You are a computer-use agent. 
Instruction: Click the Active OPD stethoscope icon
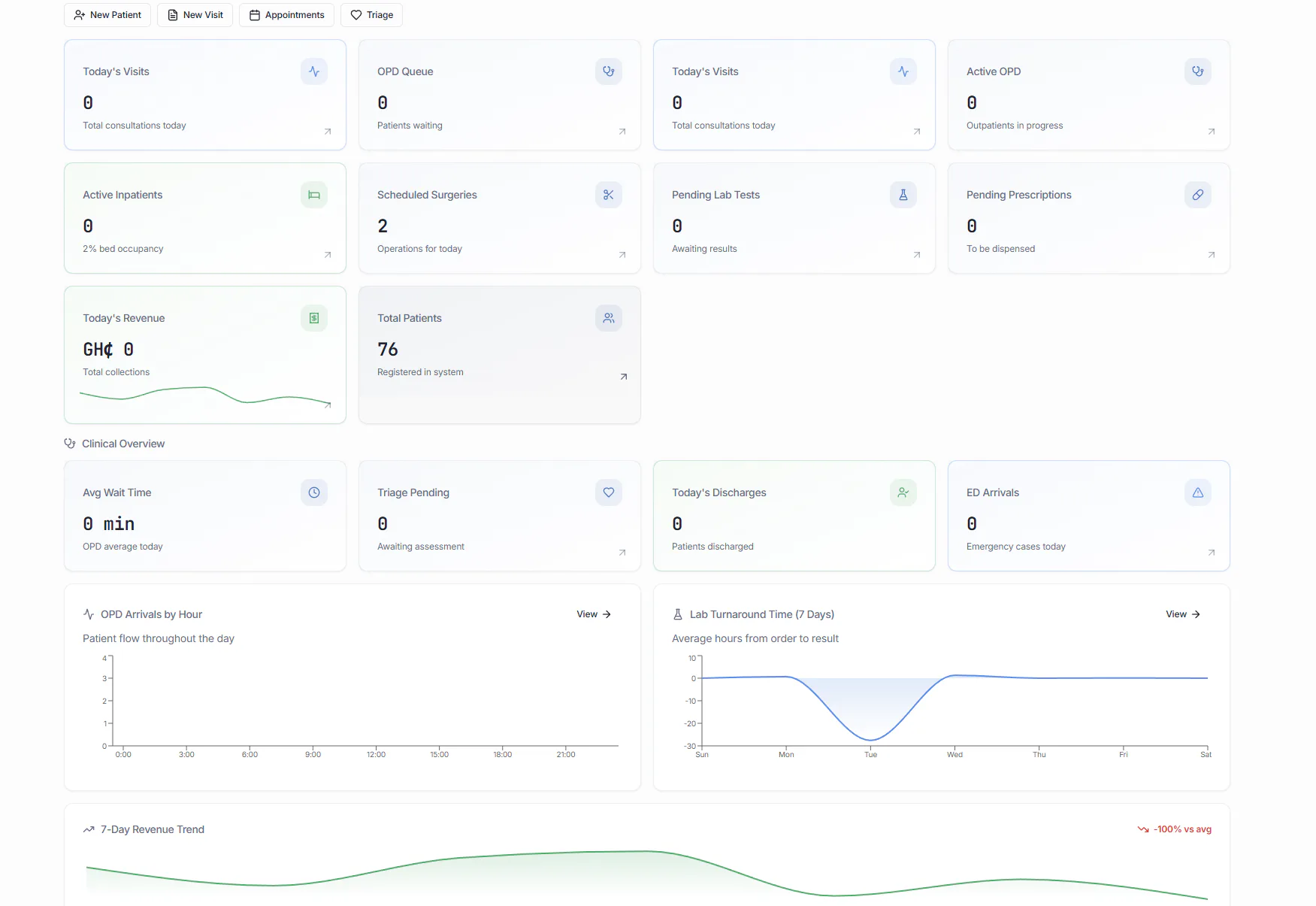click(x=1198, y=71)
